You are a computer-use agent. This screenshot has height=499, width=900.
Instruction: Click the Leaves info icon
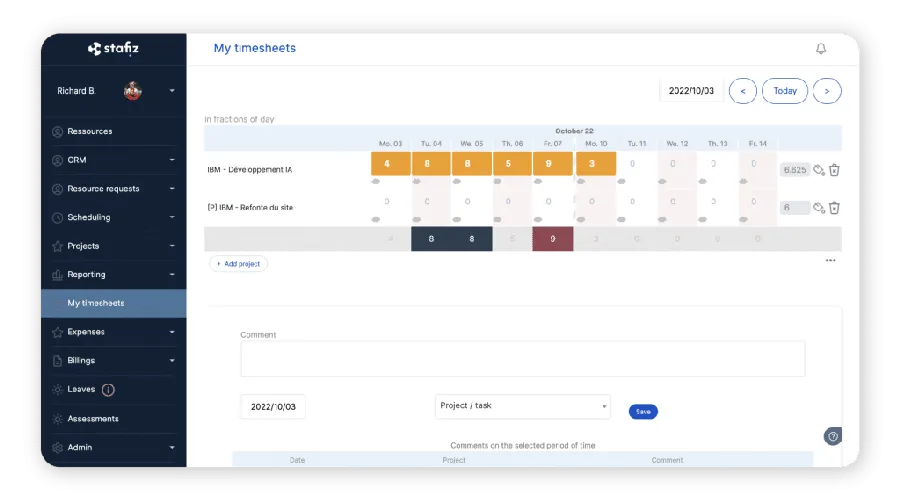point(108,390)
